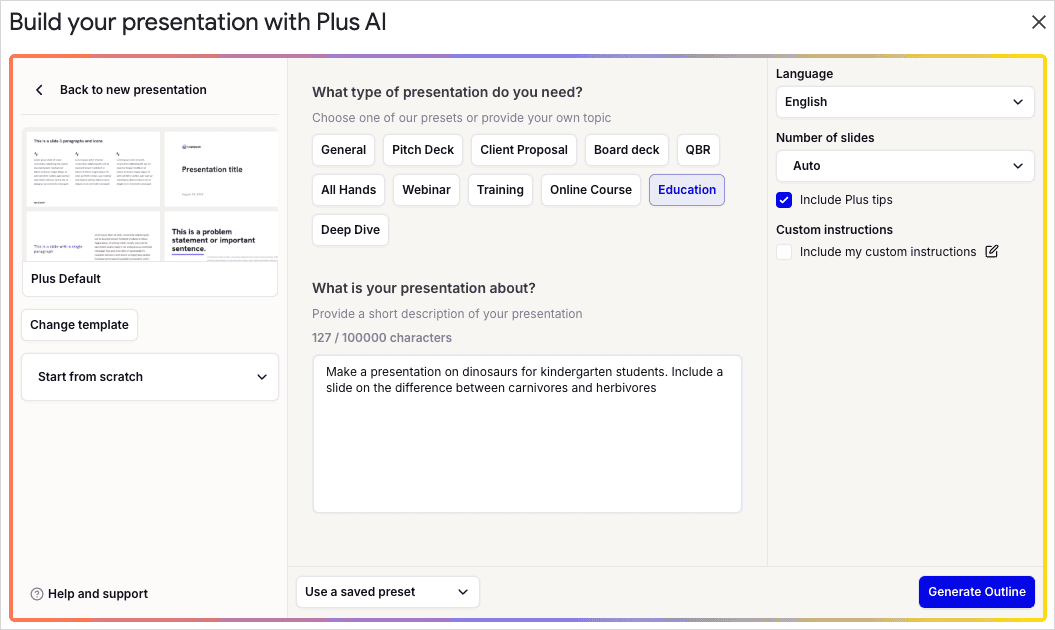Pick the Training preset
The width and height of the screenshot is (1055, 630).
tap(500, 190)
